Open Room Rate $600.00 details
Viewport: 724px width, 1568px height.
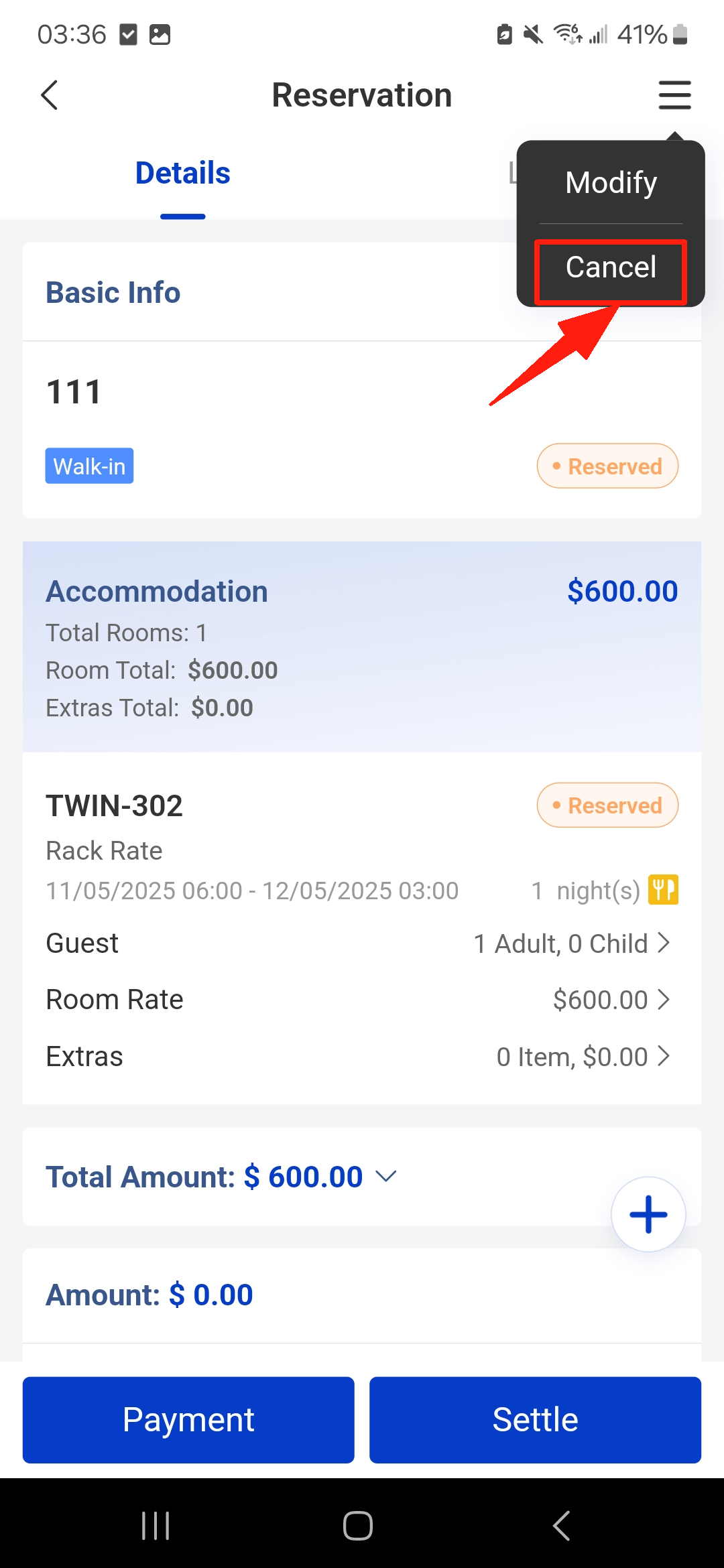[x=362, y=1000]
